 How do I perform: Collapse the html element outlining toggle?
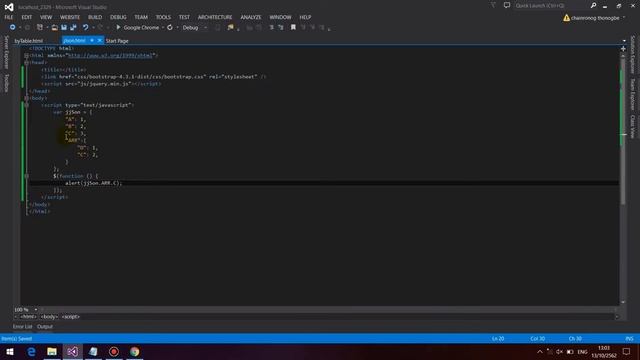pyautogui.click(x=26, y=56)
